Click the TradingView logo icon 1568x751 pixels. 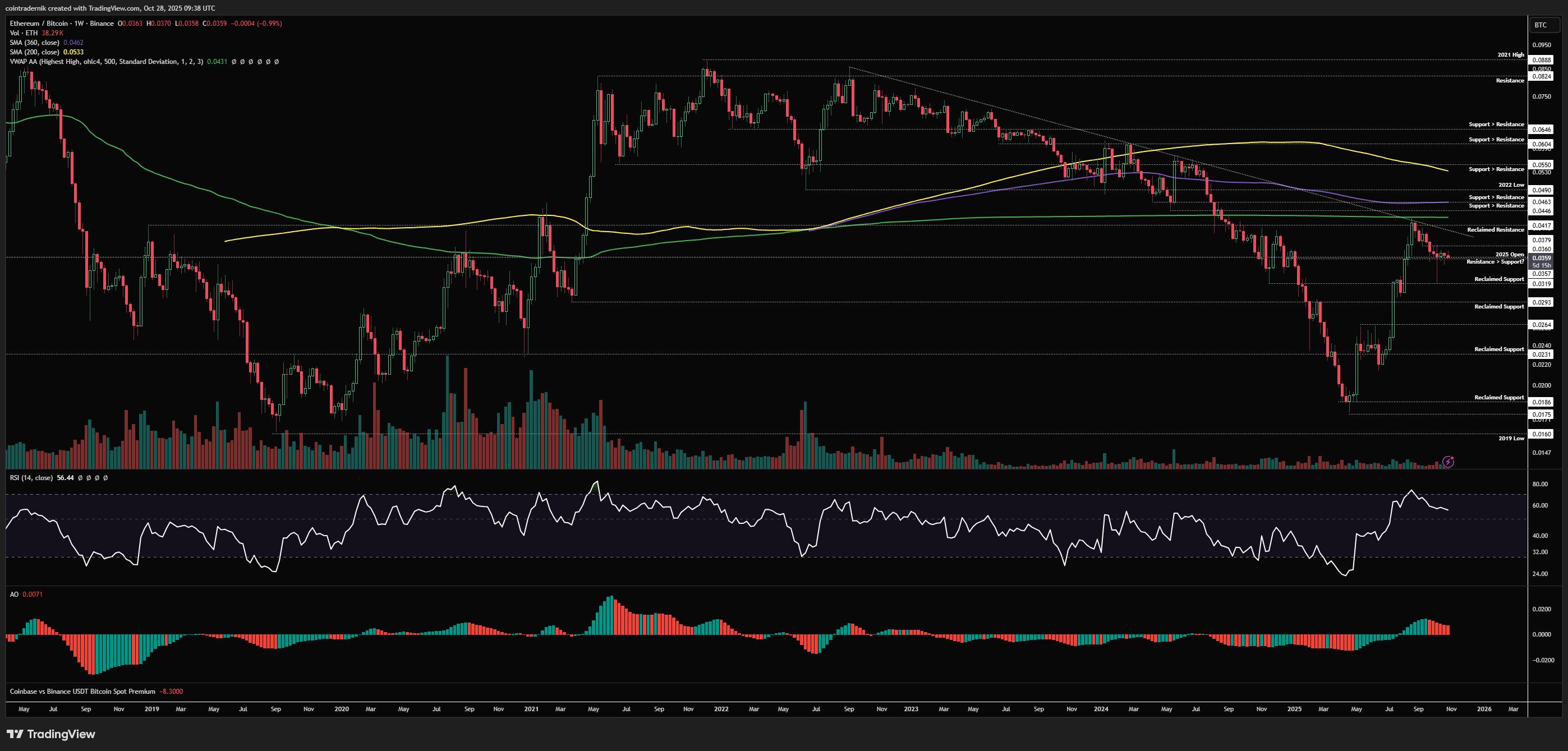click(15, 734)
